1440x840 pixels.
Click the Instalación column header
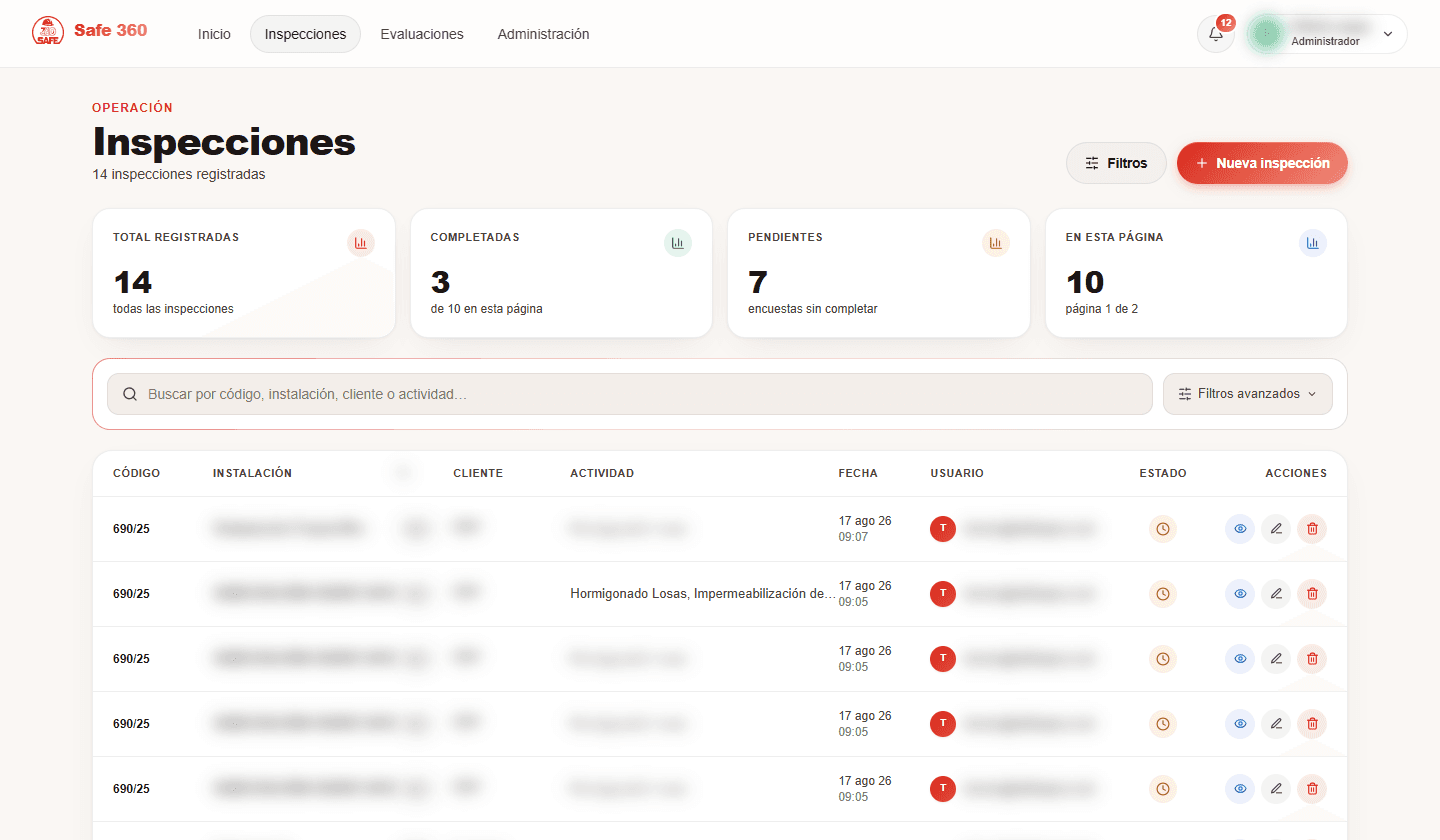click(x=252, y=473)
